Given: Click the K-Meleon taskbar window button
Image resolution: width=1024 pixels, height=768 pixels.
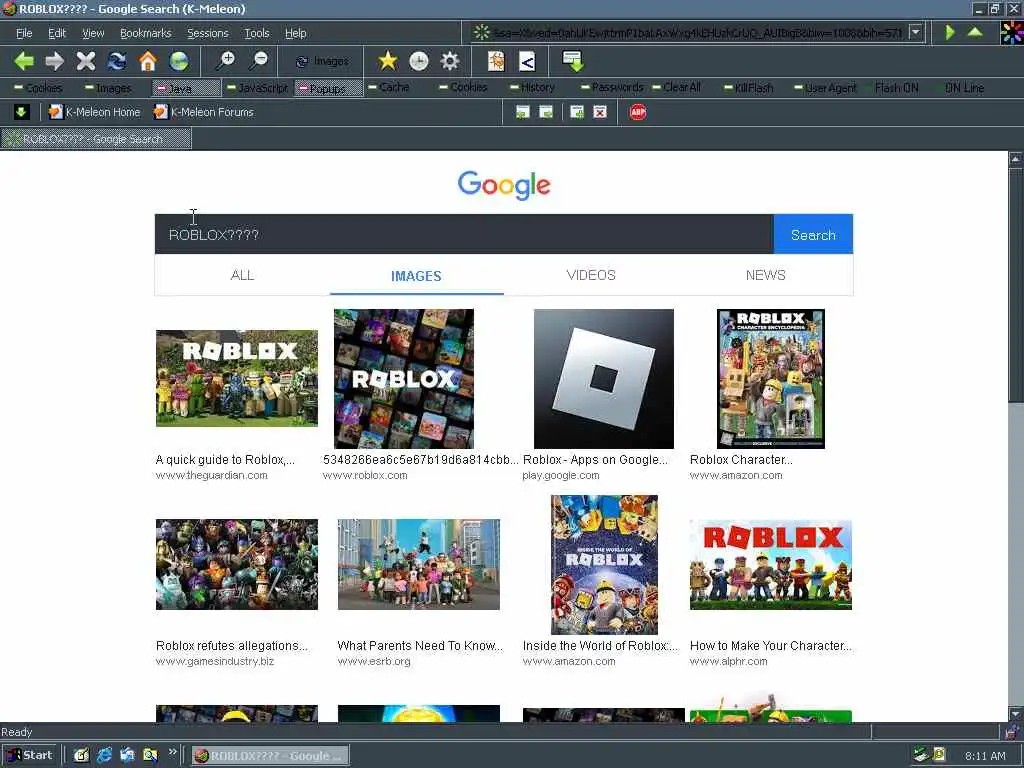Looking at the screenshot, I should pos(270,756).
